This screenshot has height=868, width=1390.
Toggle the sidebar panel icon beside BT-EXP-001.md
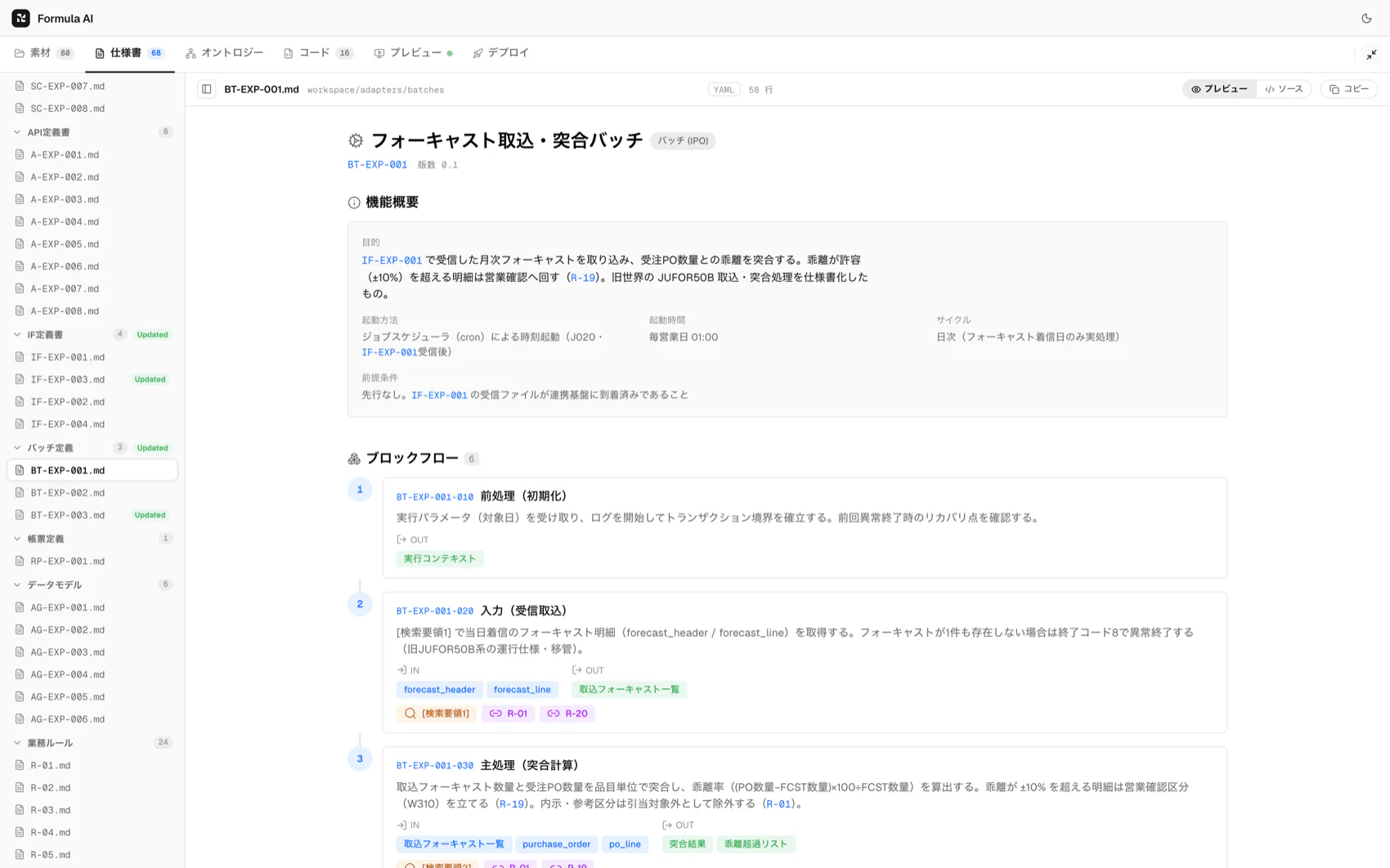coord(207,89)
